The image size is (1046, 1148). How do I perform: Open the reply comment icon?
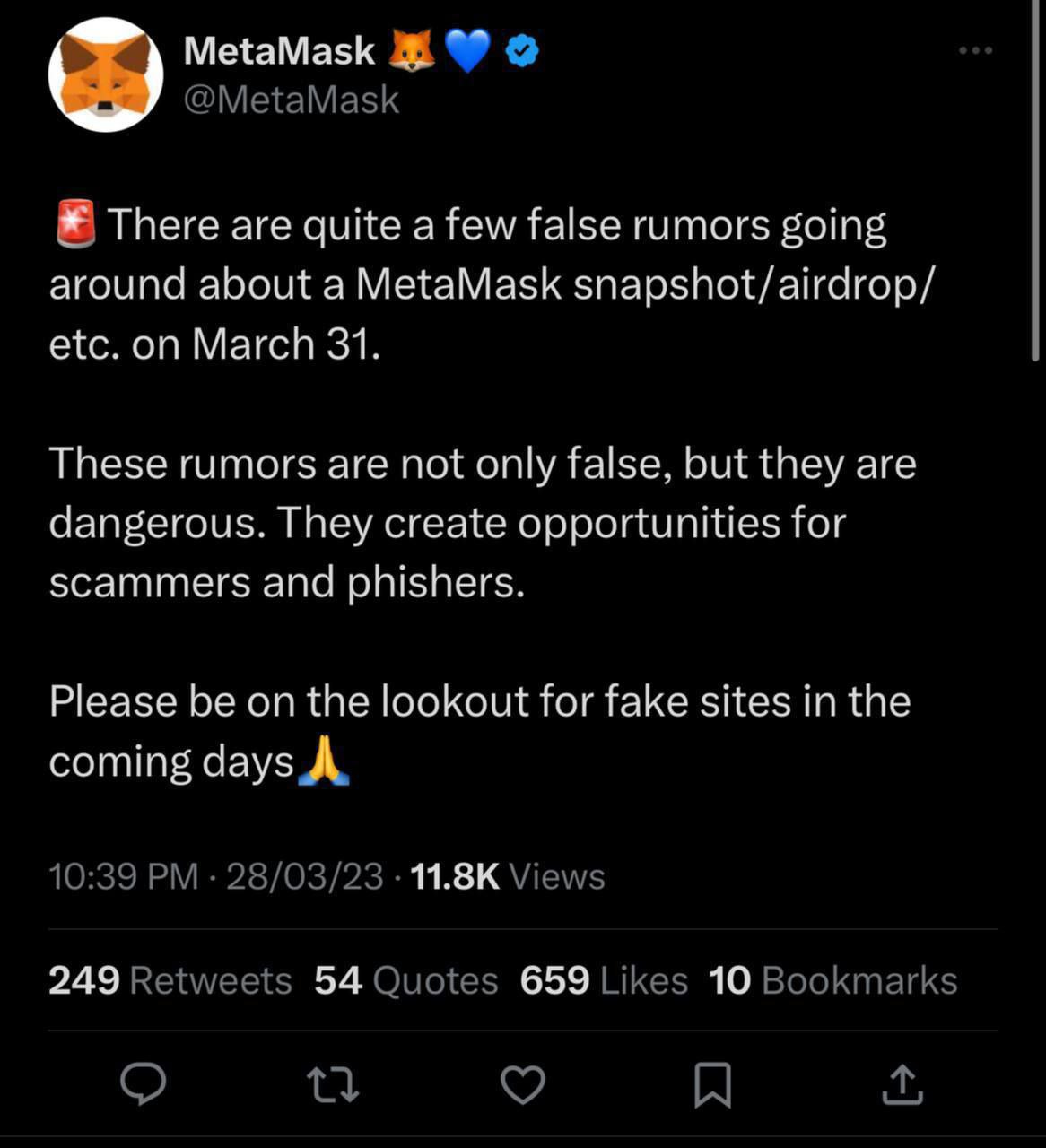[144, 1083]
